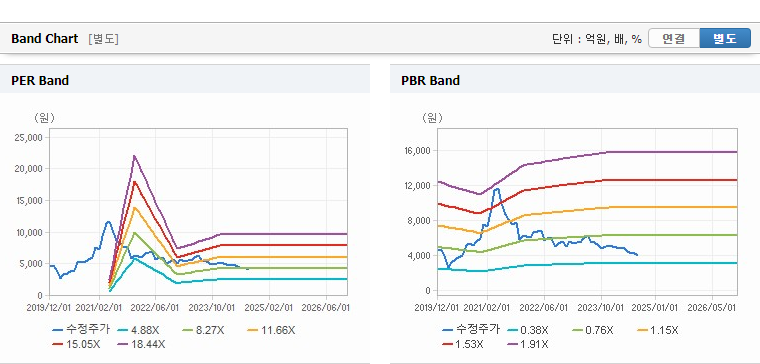Click the 1.91X purple legend entry
The image size is (760, 364).
[x=528, y=345]
